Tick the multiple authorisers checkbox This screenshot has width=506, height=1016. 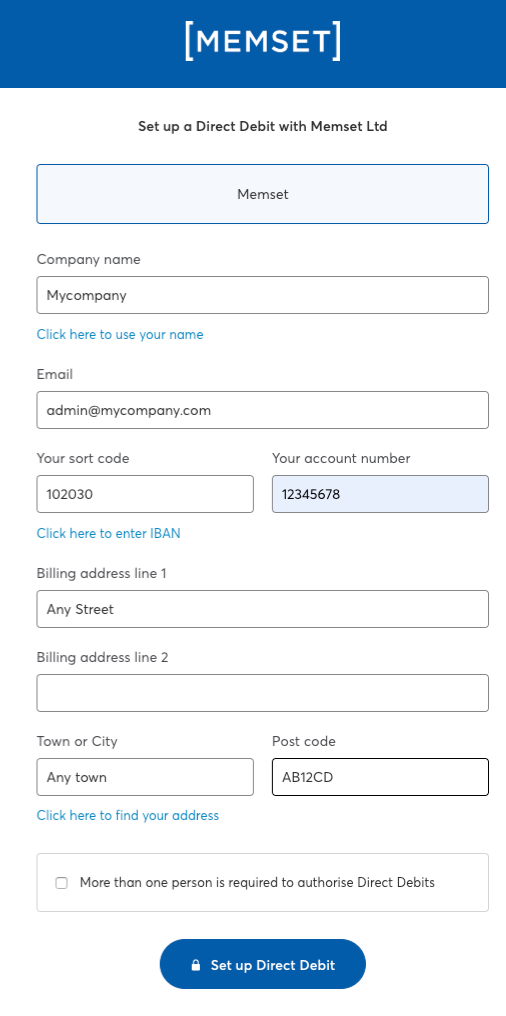point(62,883)
